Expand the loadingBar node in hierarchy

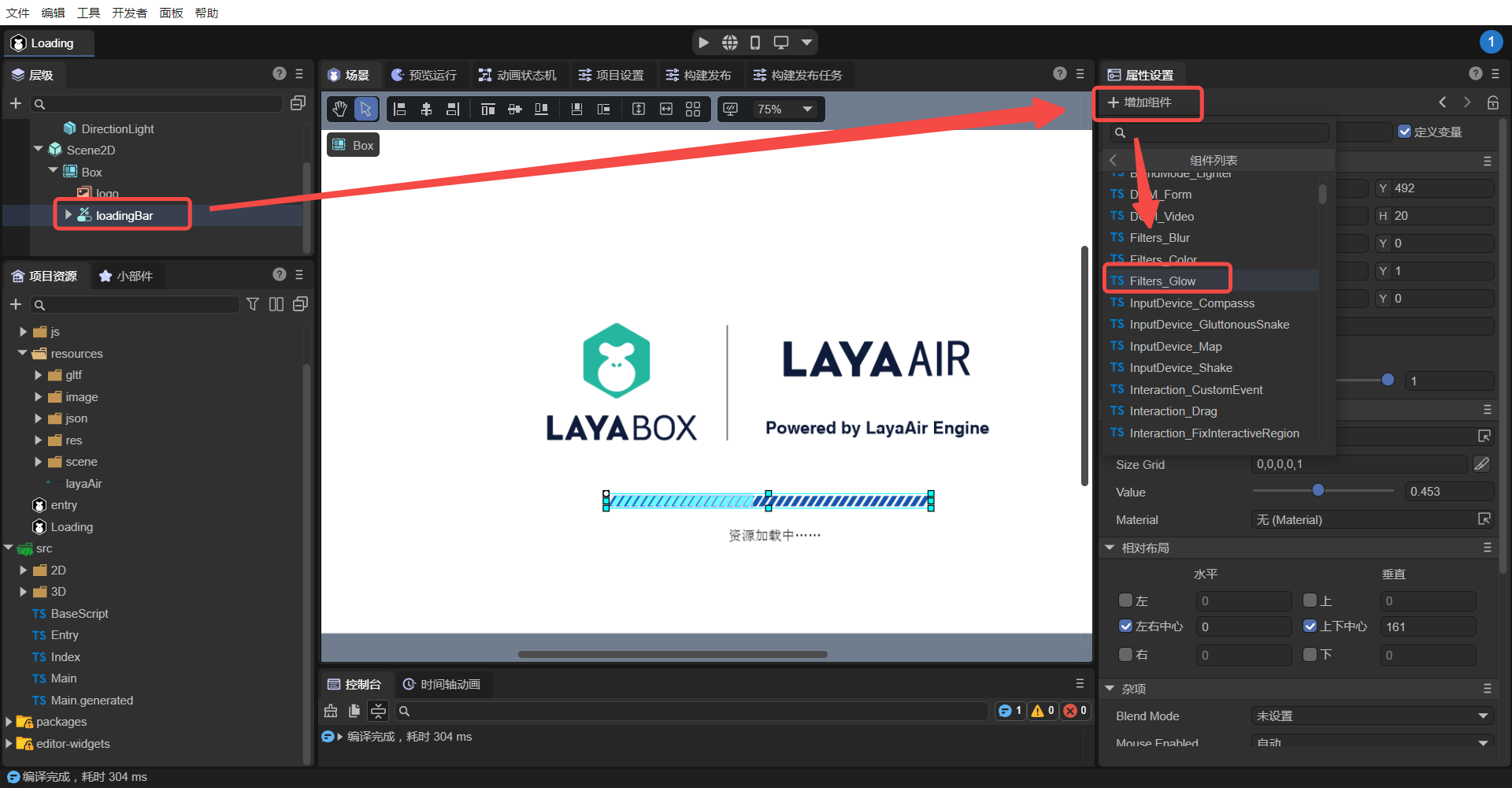(69, 215)
